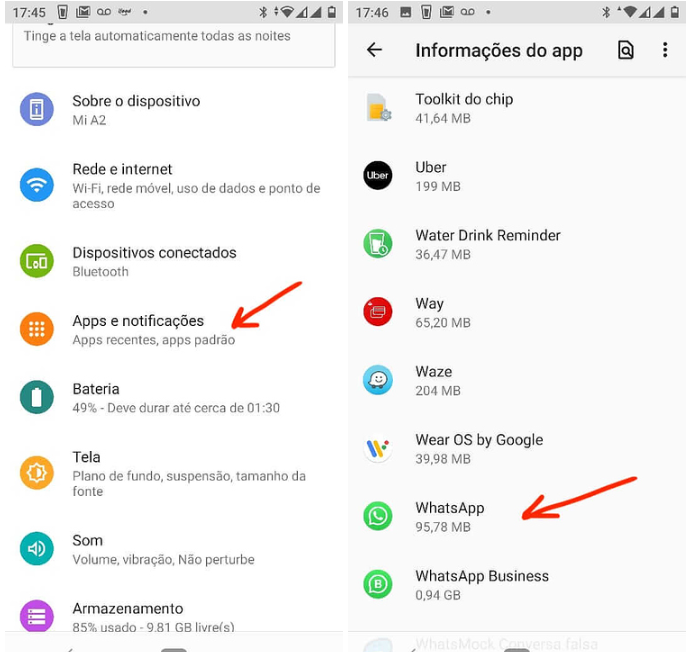The image size is (698, 652).
Task: Tap the Som speaker icon
Action: coord(37,549)
